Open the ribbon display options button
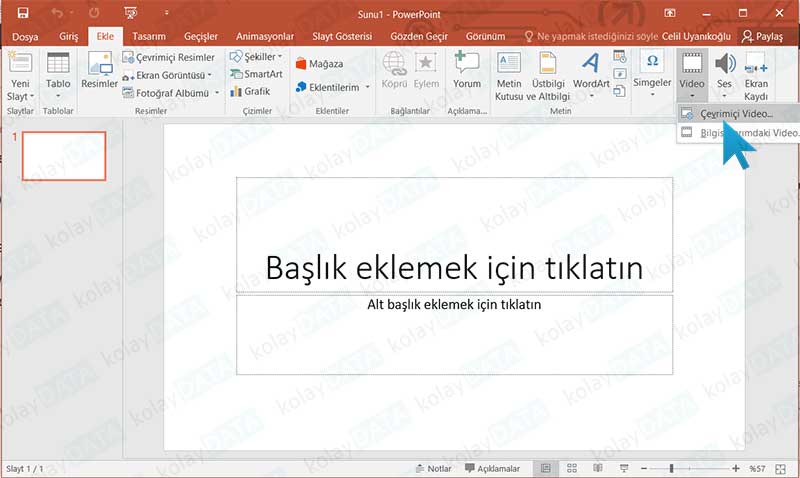800x478 pixels. 669,13
